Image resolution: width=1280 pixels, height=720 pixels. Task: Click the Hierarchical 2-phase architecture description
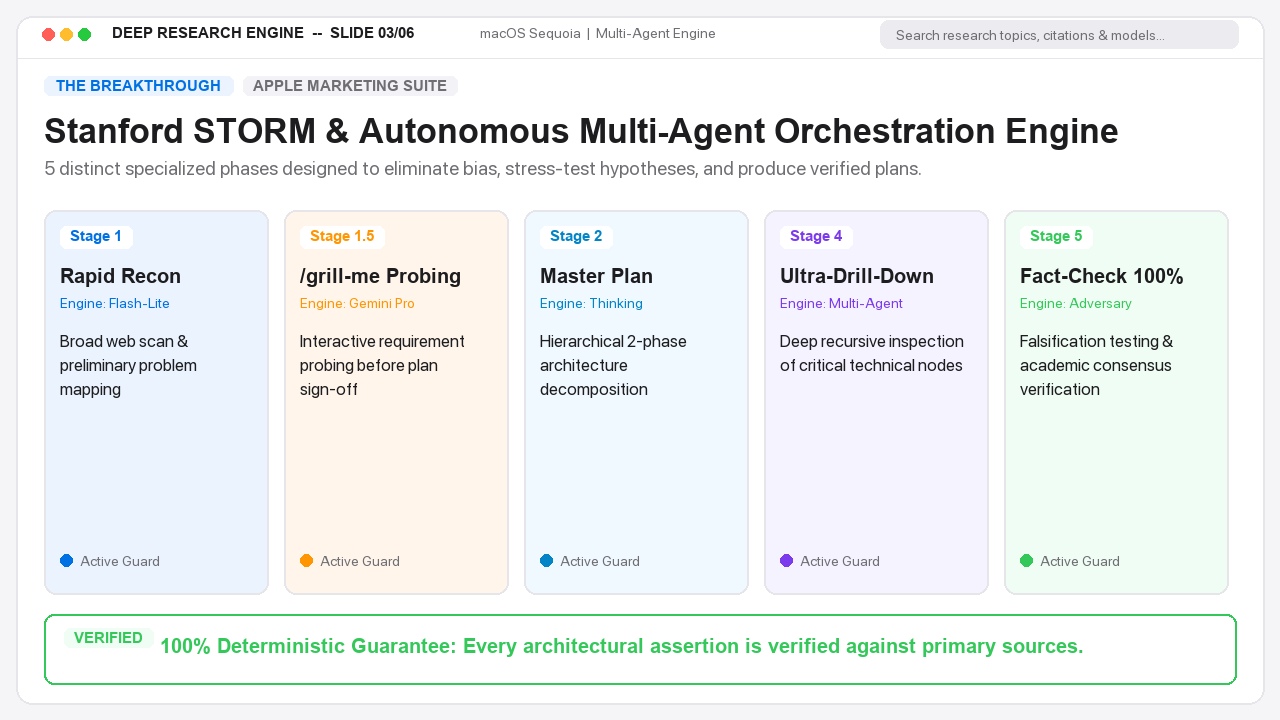coord(613,365)
